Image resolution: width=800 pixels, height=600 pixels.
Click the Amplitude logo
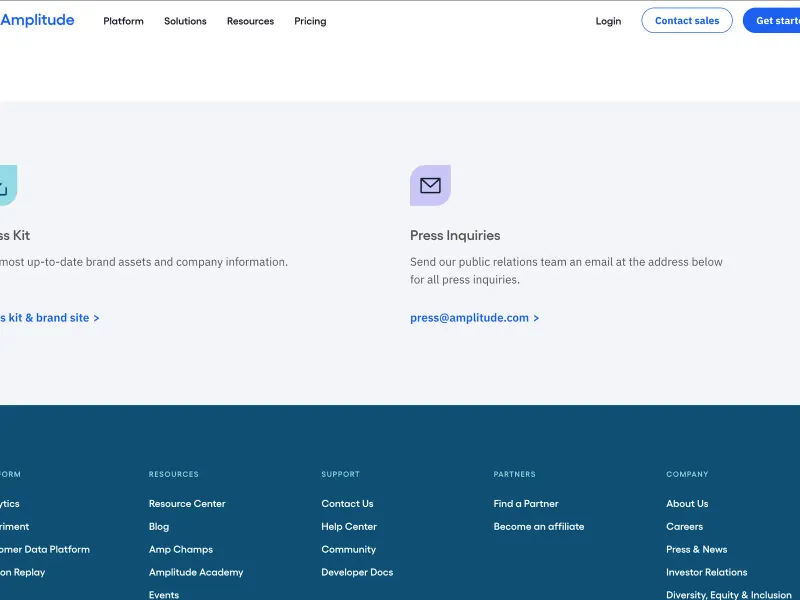(37, 20)
